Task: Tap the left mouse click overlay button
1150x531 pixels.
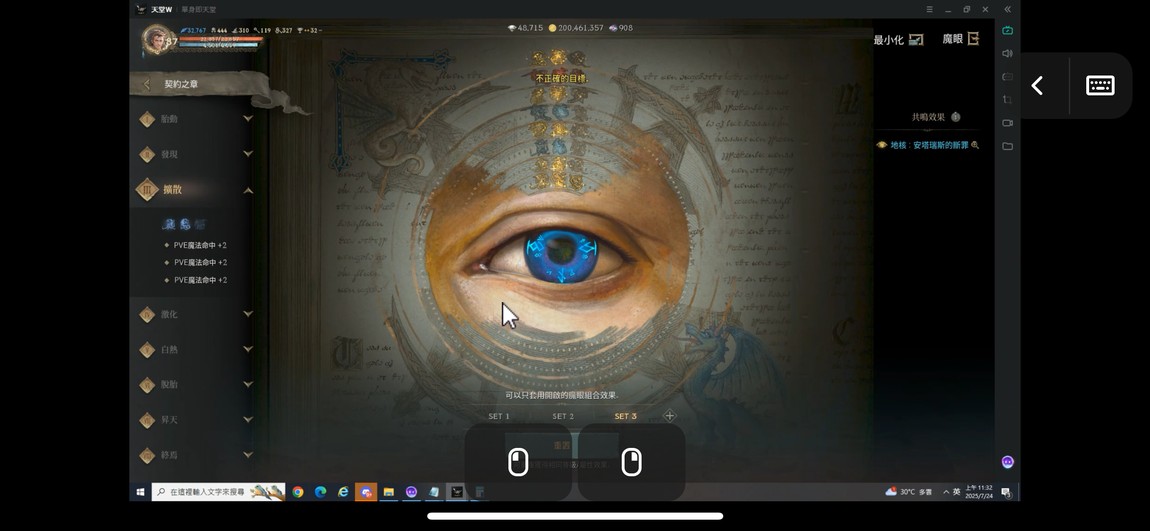Action: 518,462
